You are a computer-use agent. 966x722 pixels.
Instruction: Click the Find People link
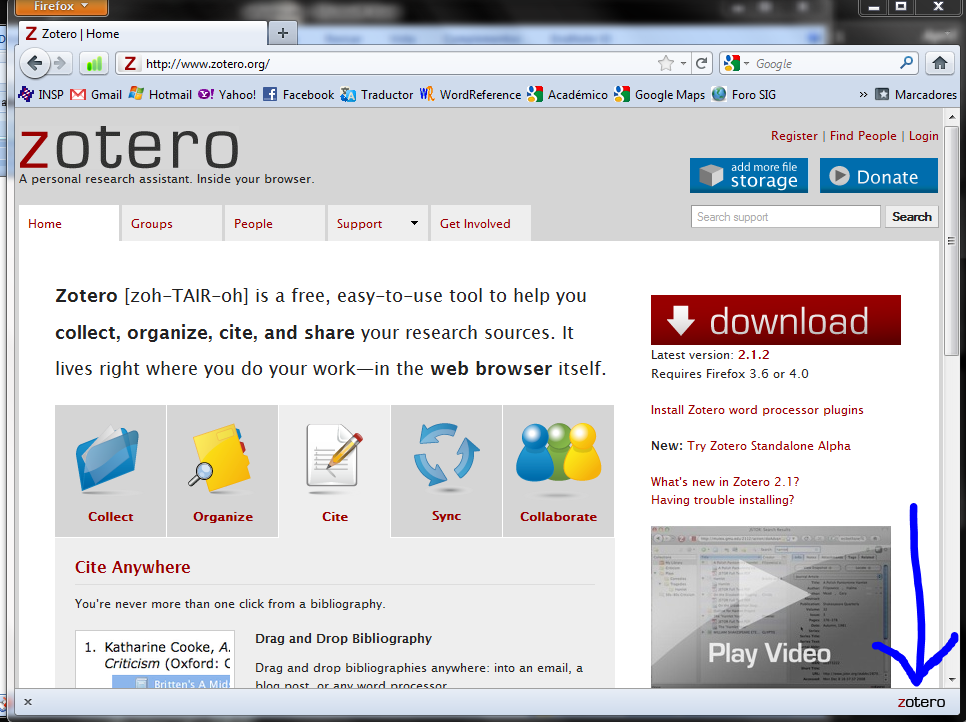[x=862, y=136]
